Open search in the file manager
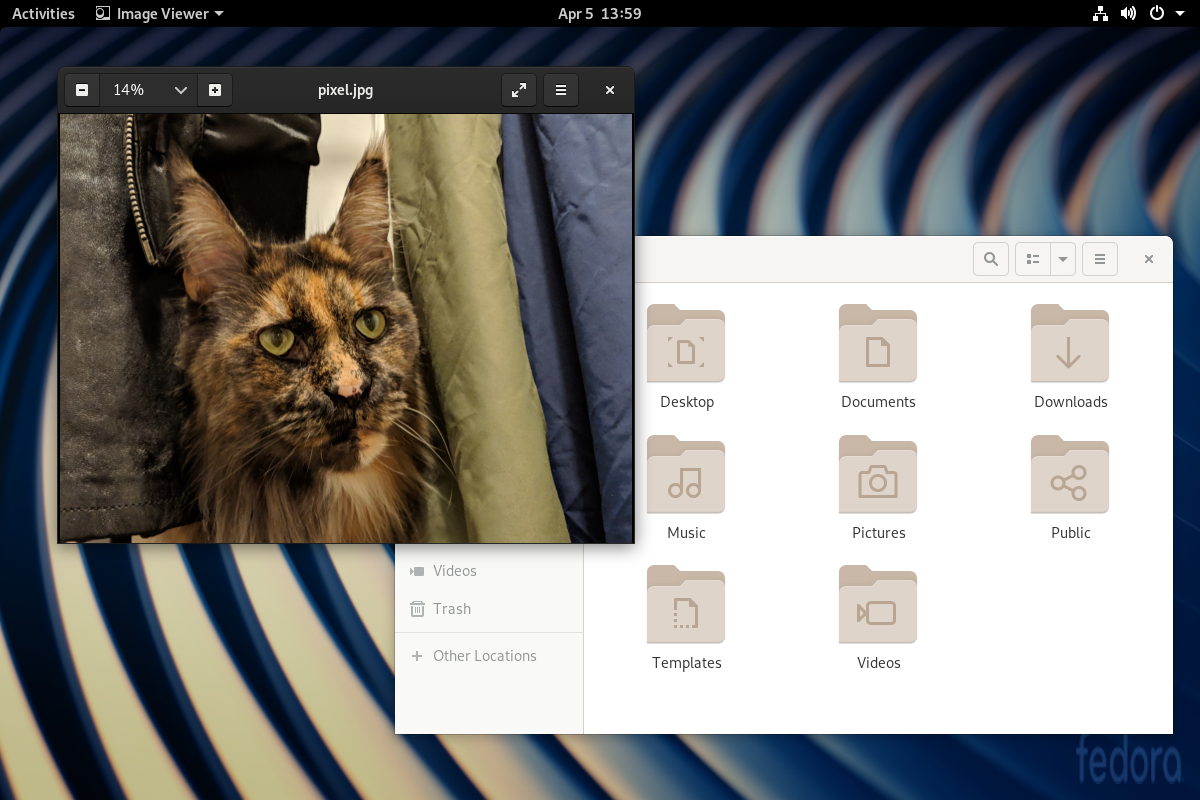 click(x=990, y=258)
